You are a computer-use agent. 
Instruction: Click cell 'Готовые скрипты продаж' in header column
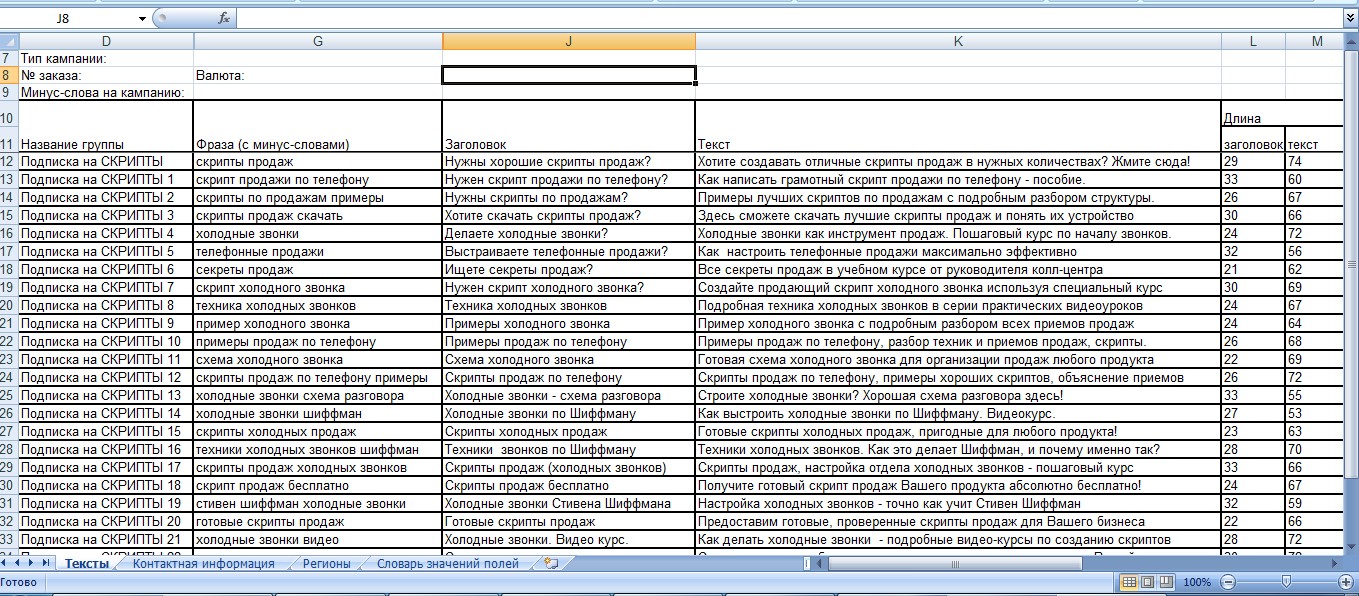click(569, 521)
